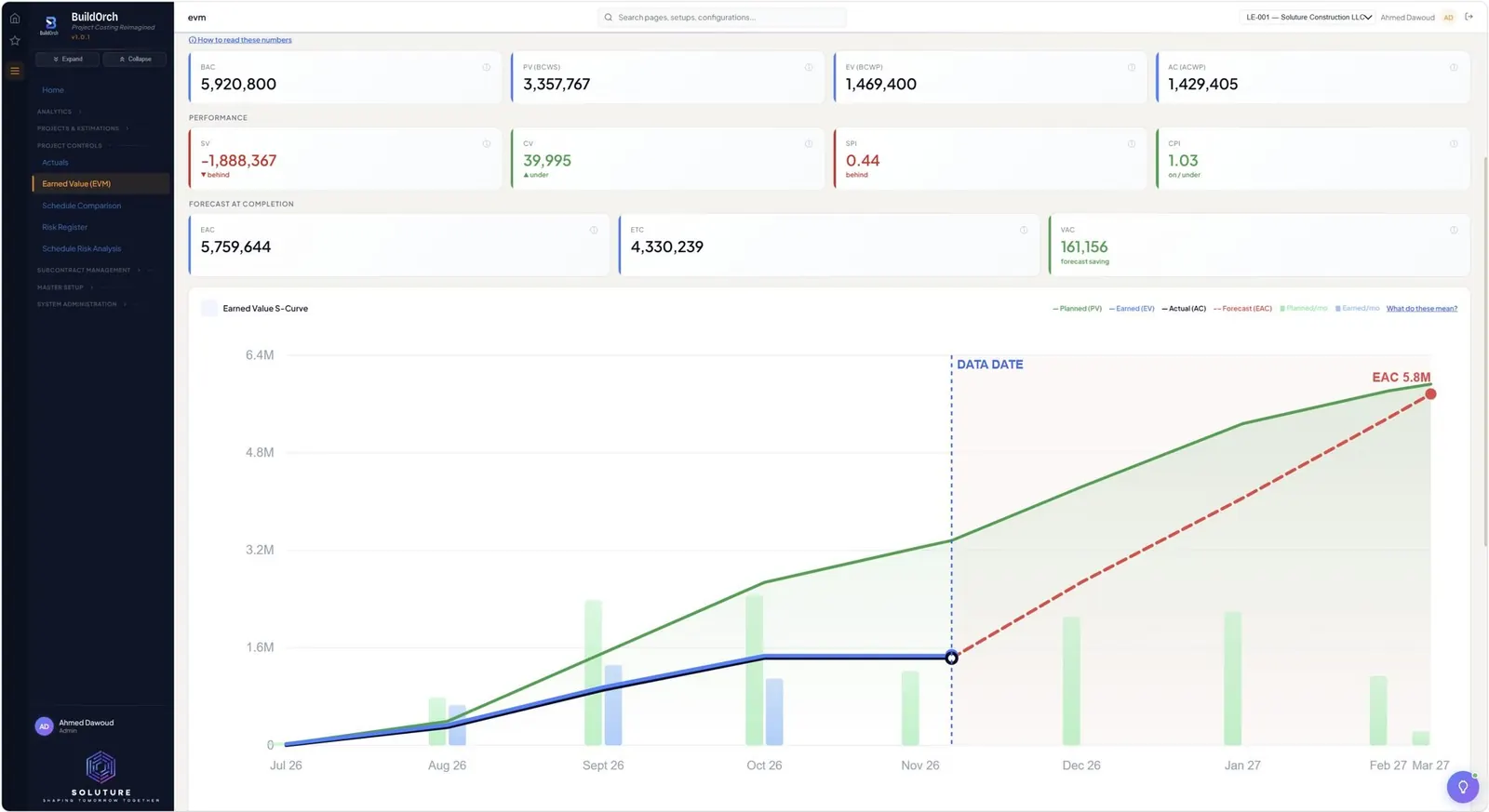Click the info icon on the CPI card

[1454, 143]
